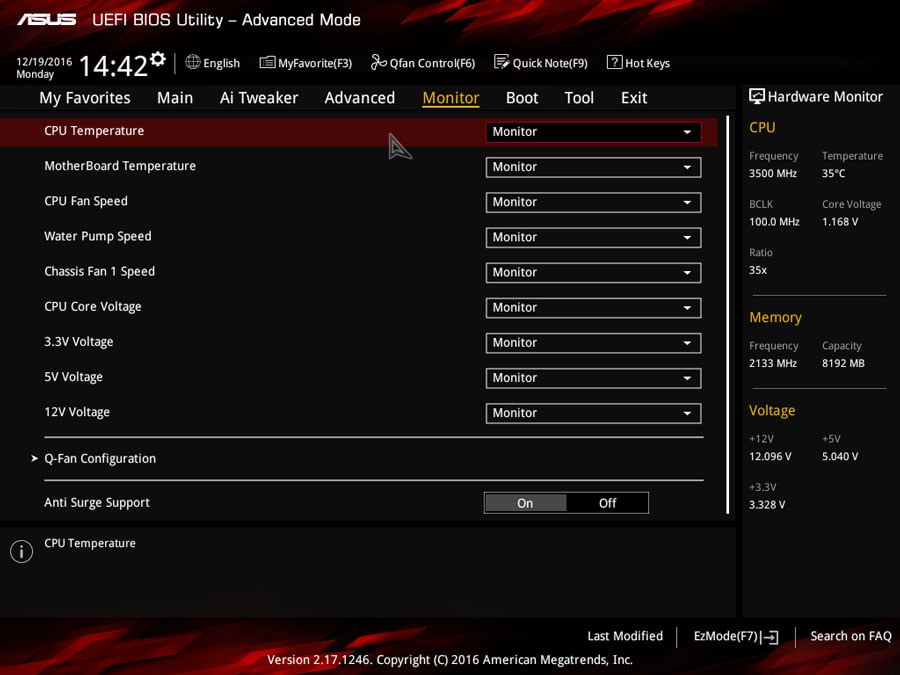Select the 5V Voltage label
The image size is (900, 675).
[73, 377]
